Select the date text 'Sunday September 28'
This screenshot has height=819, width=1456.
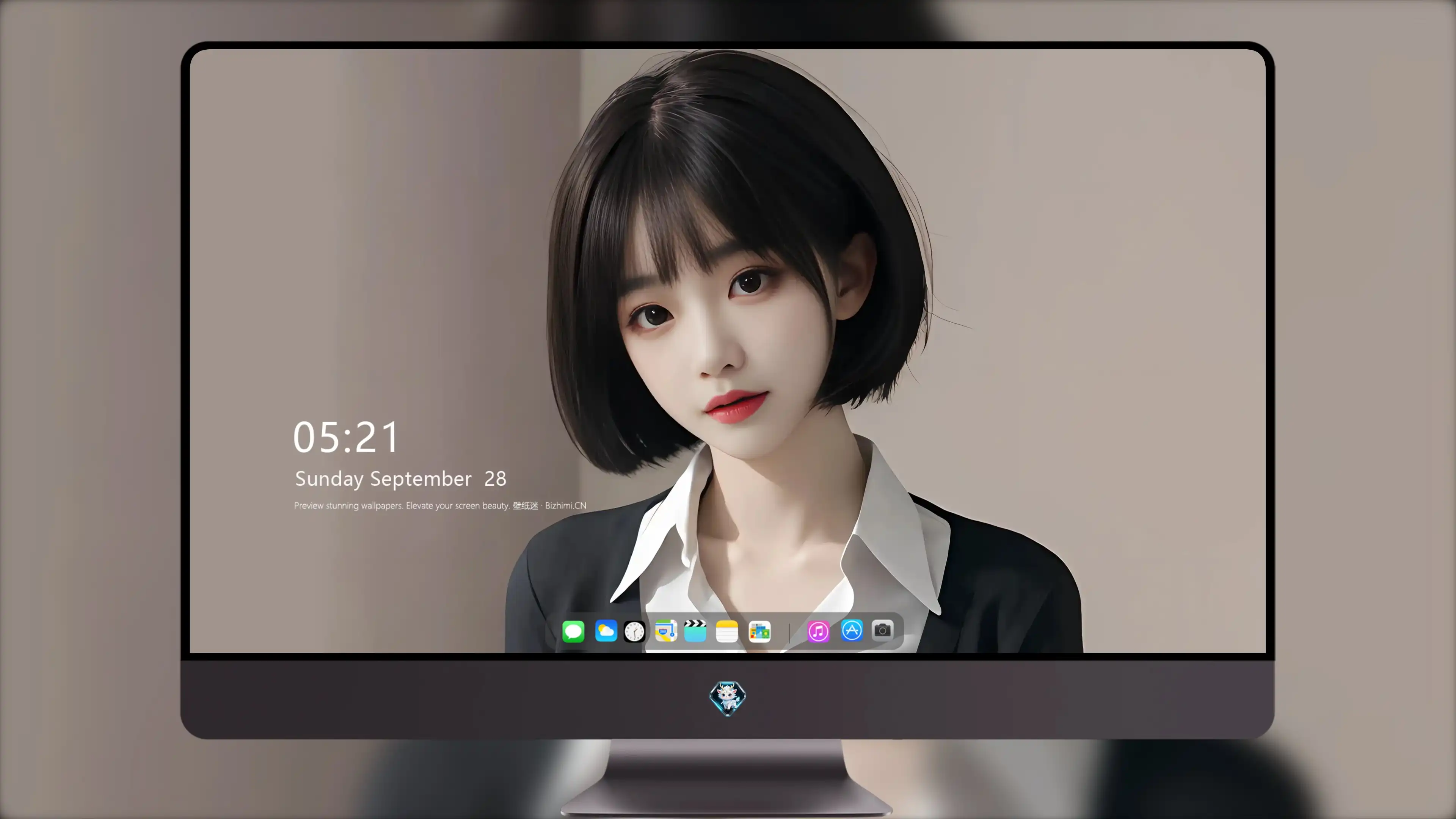pyautogui.click(x=401, y=479)
